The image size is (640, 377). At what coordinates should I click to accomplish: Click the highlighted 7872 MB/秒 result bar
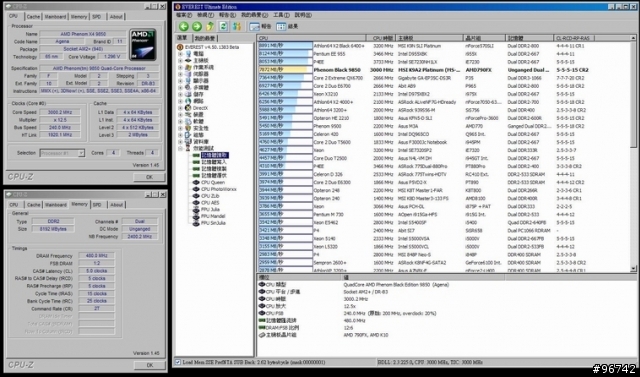(285, 70)
